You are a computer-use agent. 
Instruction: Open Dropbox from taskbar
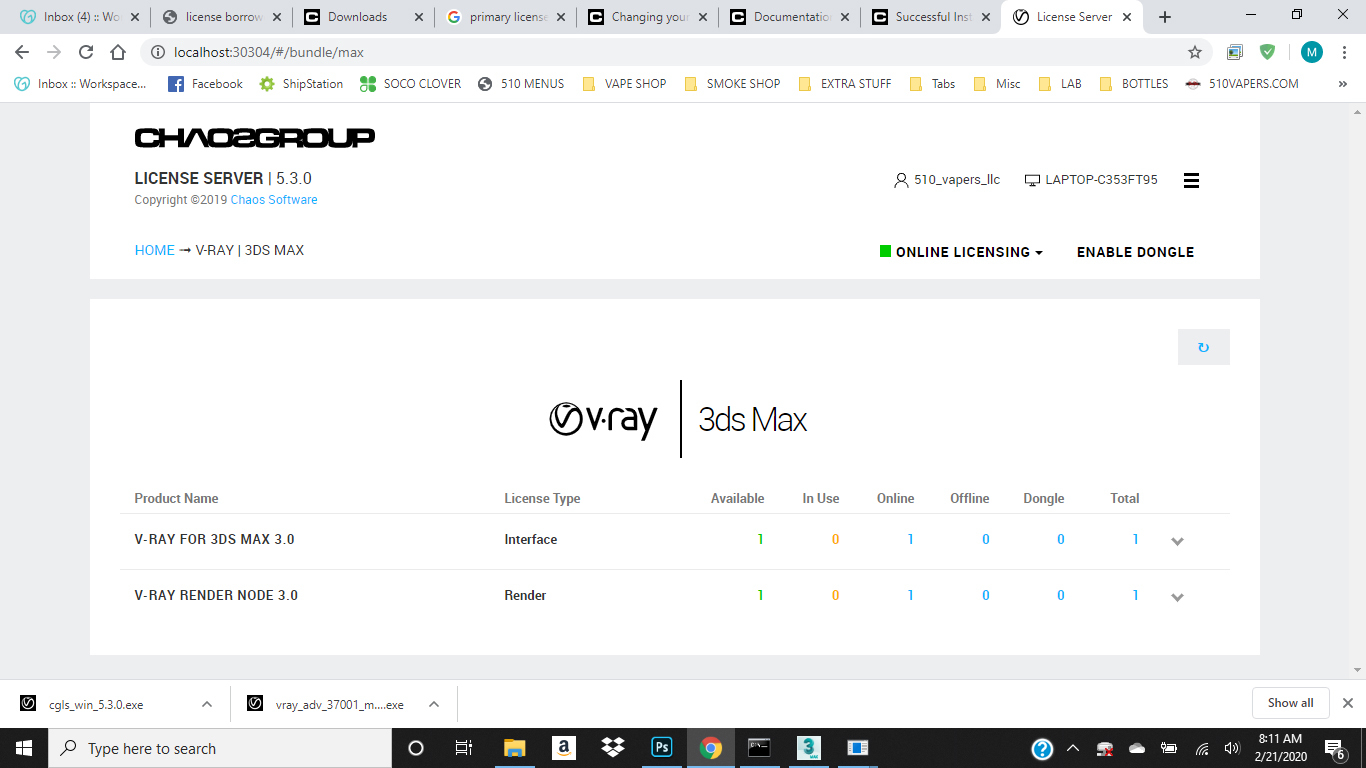[612, 748]
